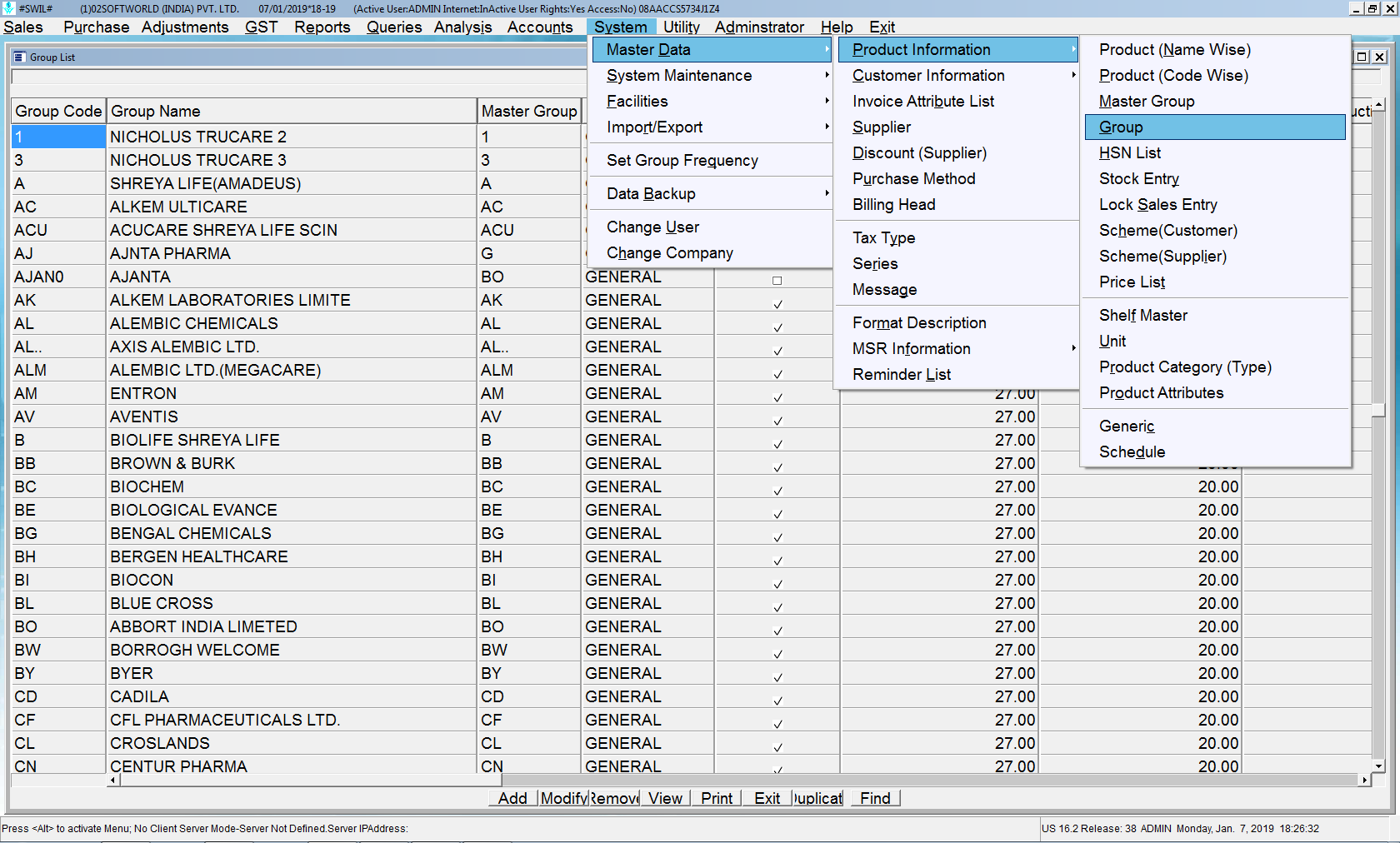Select Set Group Frequency

tap(712, 161)
